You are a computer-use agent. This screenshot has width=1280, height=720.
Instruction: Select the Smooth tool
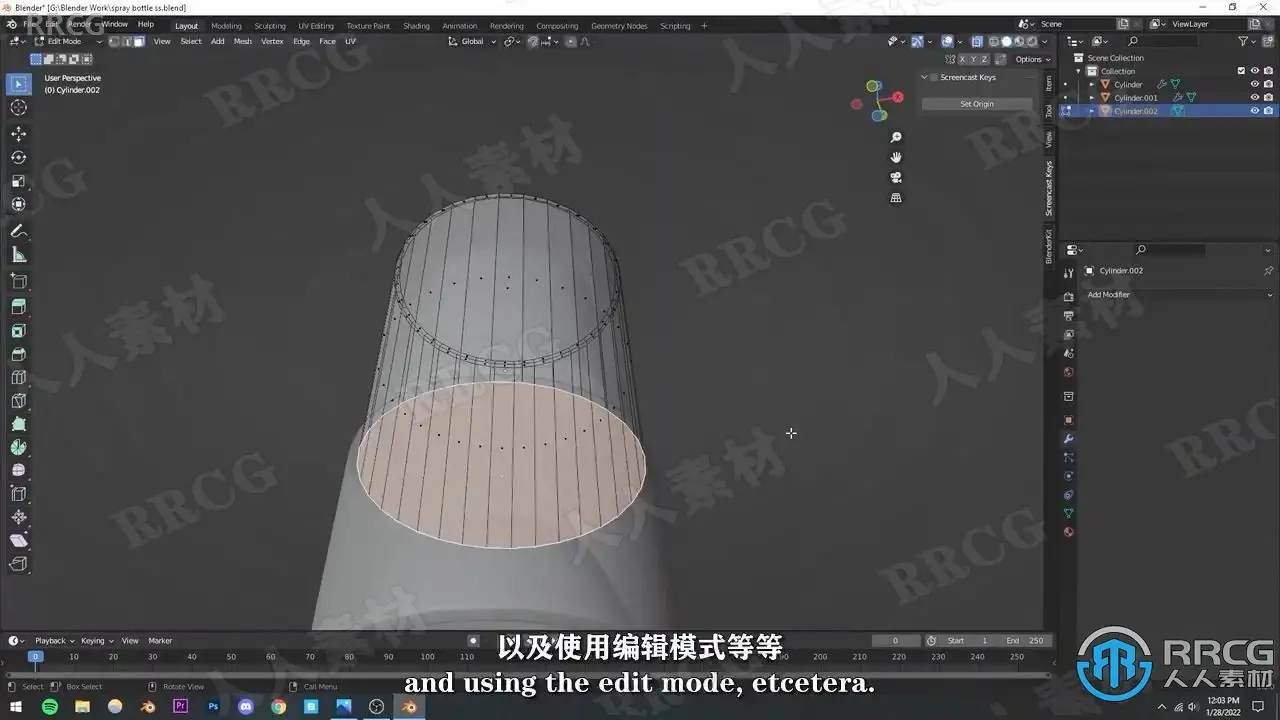pos(18,470)
